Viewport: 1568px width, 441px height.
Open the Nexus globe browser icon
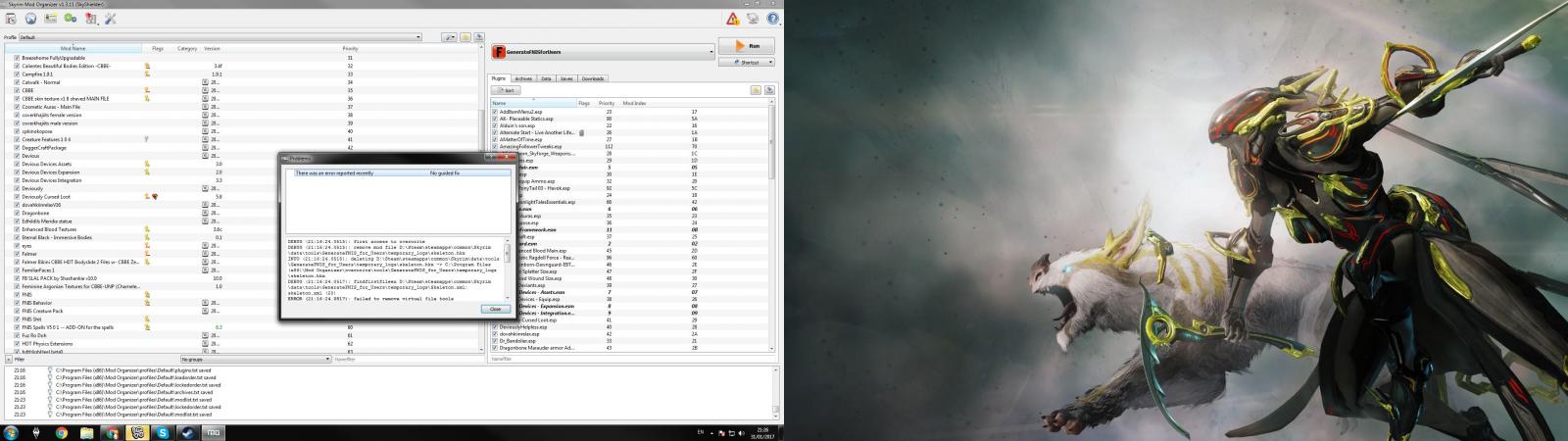pyautogui.click(x=30, y=19)
